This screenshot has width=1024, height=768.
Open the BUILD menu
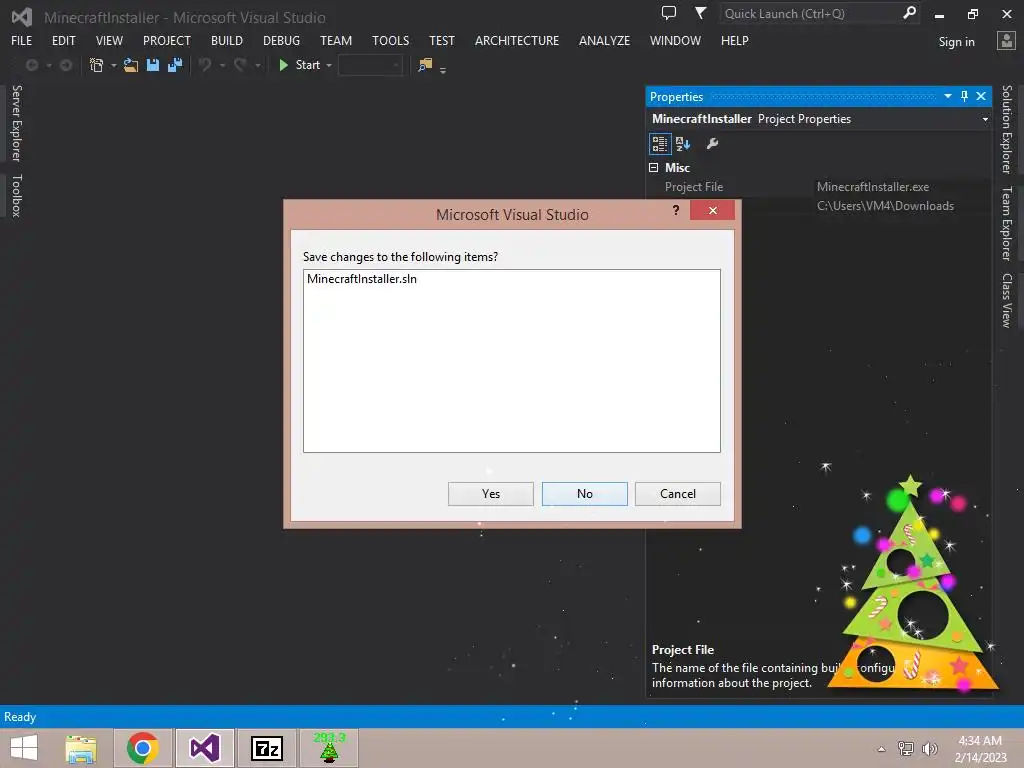227,40
